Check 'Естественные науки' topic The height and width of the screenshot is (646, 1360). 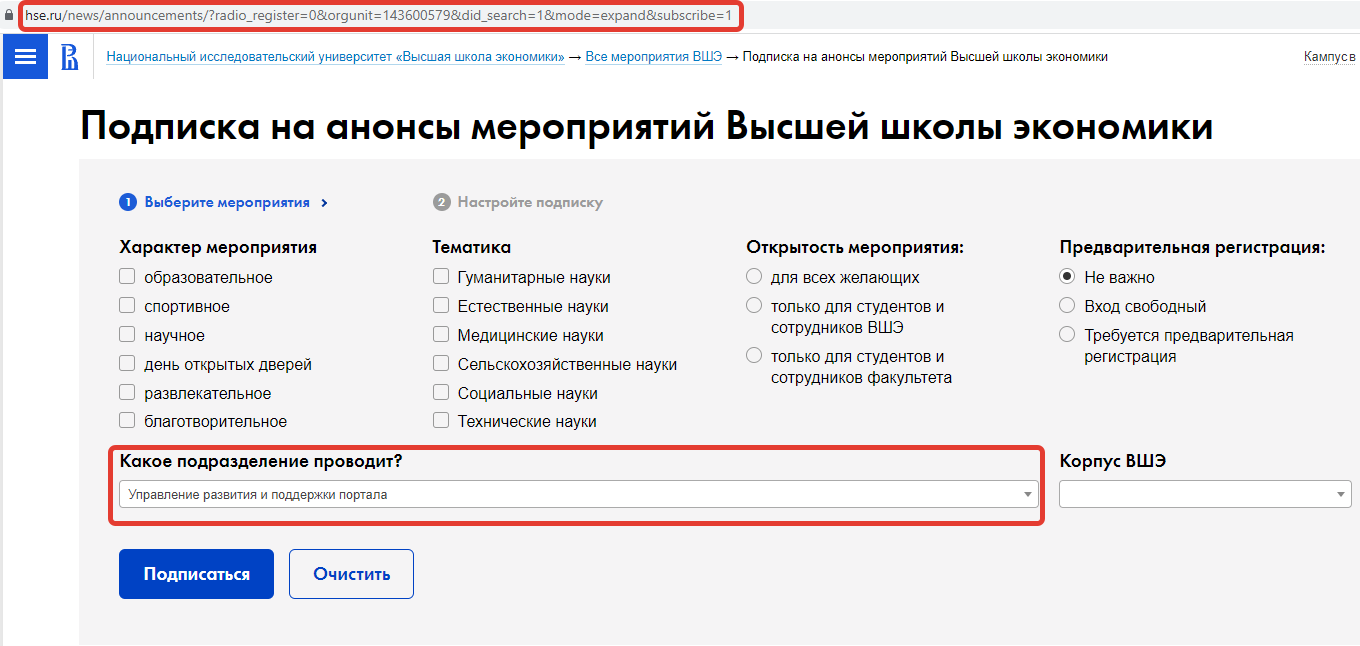[441, 306]
